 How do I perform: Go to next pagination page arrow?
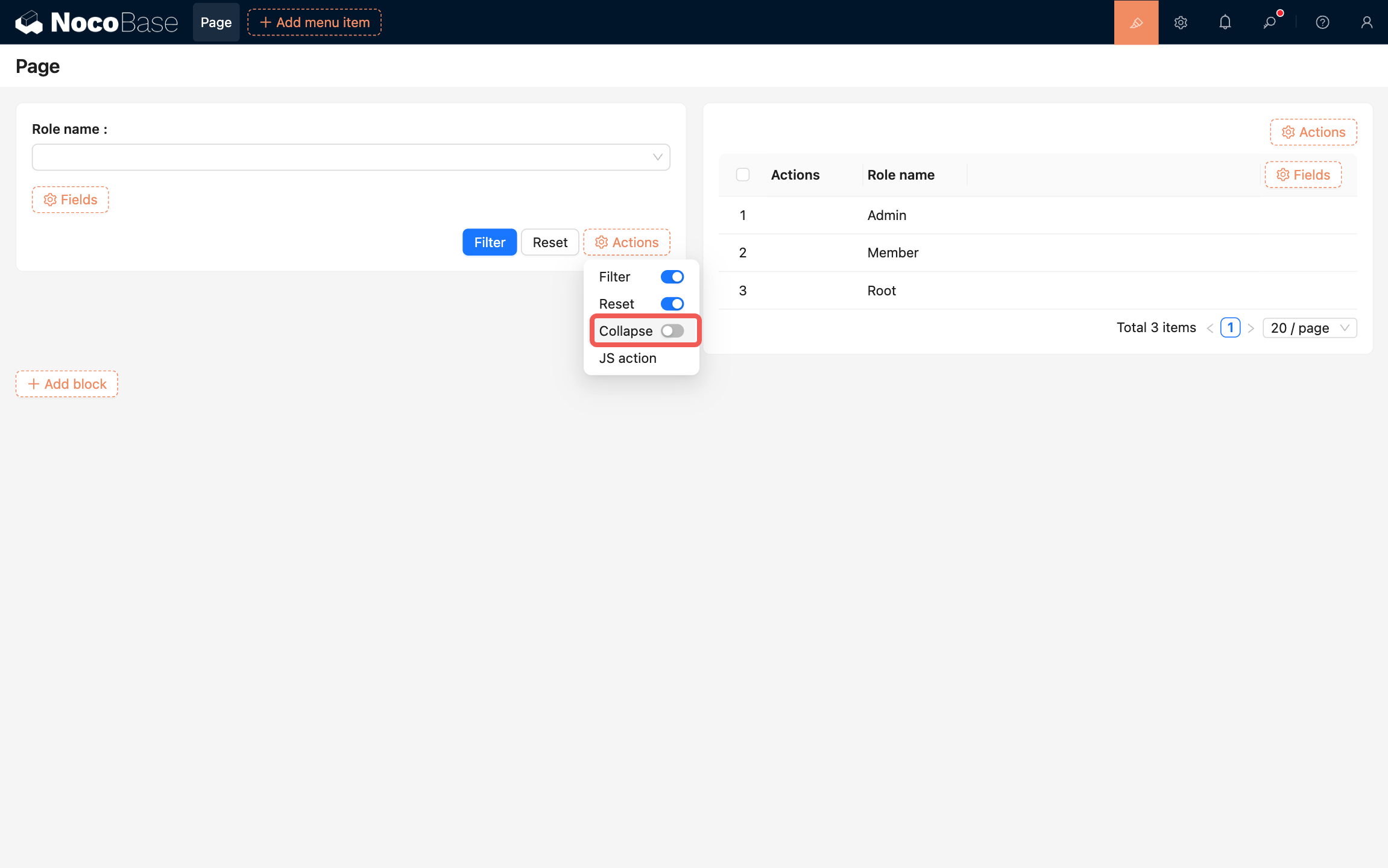pyautogui.click(x=1251, y=328)
